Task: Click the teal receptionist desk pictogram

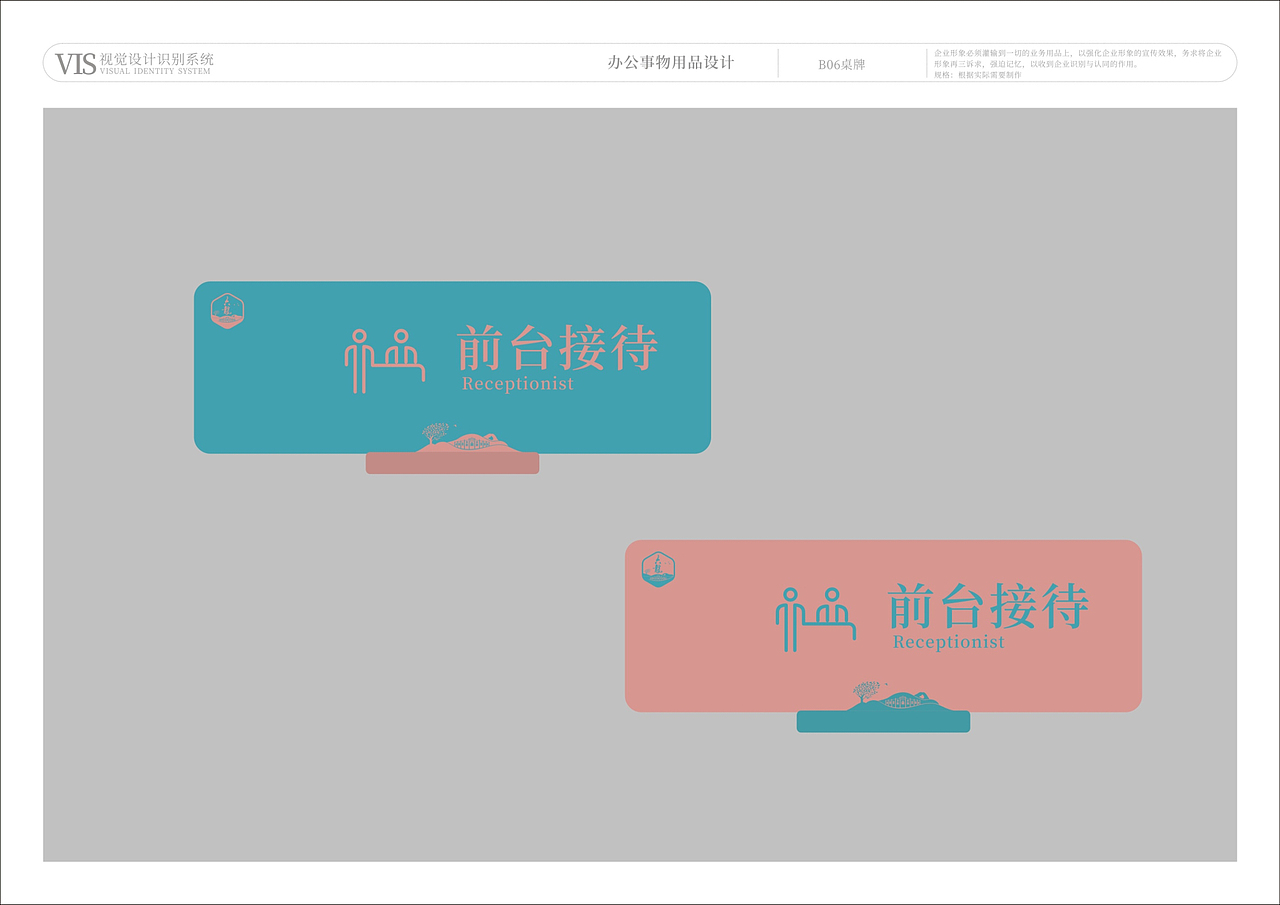Action: [815, 618]
